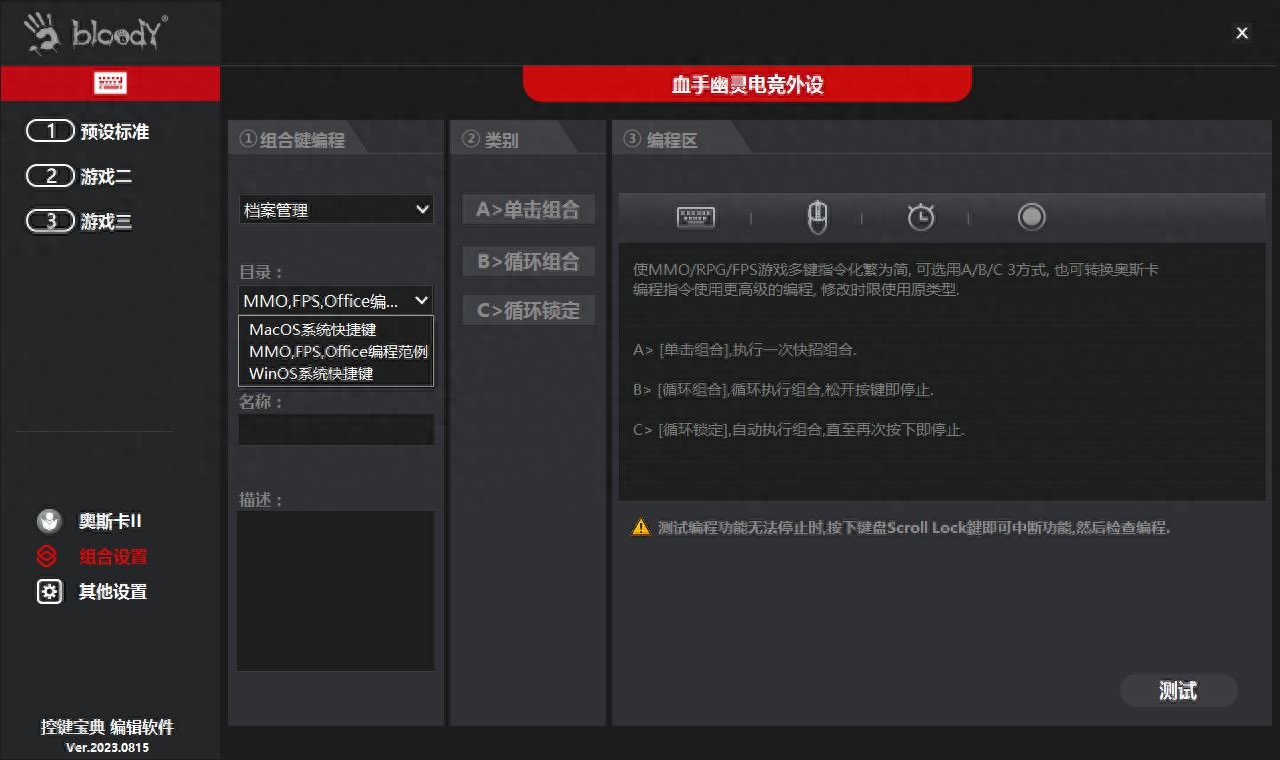1280x760 pixels.
Task: Click the 控键宝典 编辑软件 label
Action: pos(107,727)
